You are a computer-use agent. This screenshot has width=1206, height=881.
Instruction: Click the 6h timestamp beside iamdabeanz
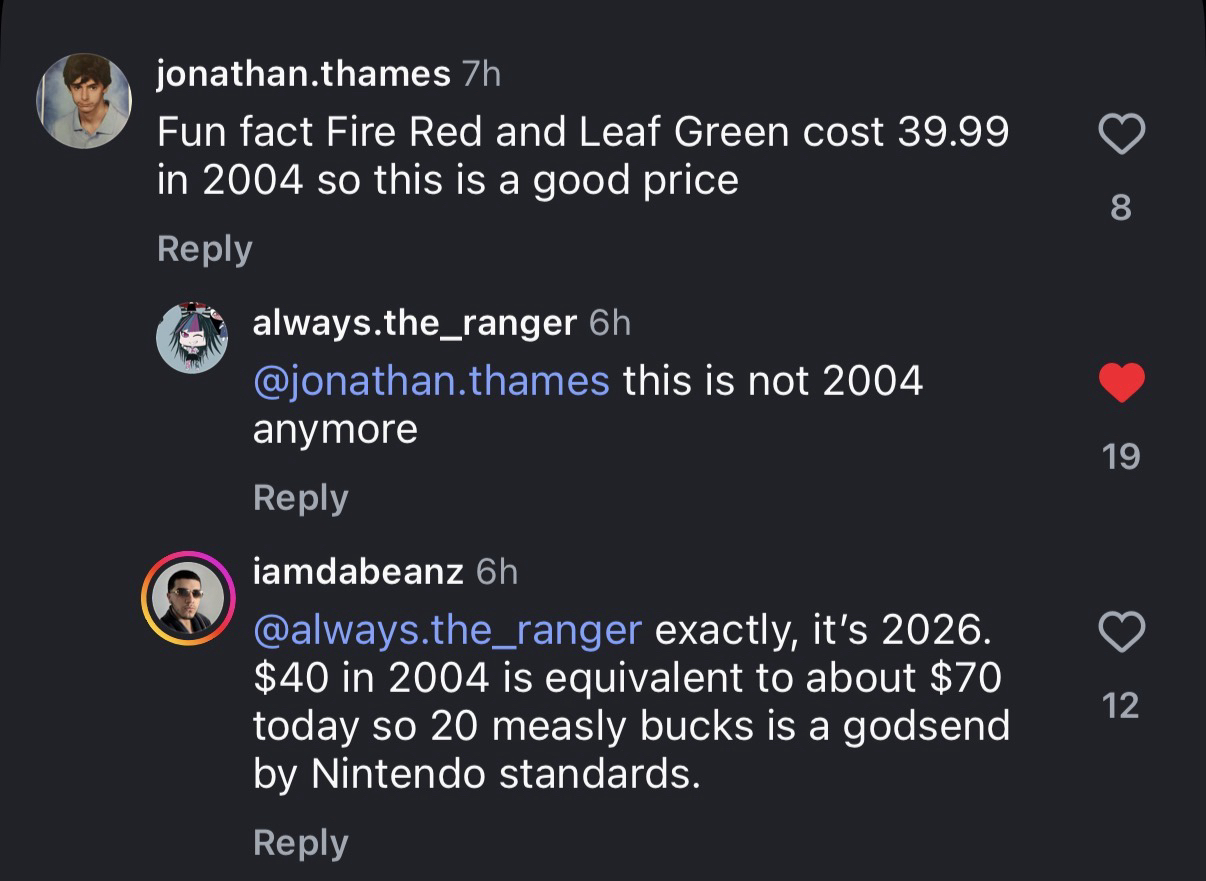497,571
